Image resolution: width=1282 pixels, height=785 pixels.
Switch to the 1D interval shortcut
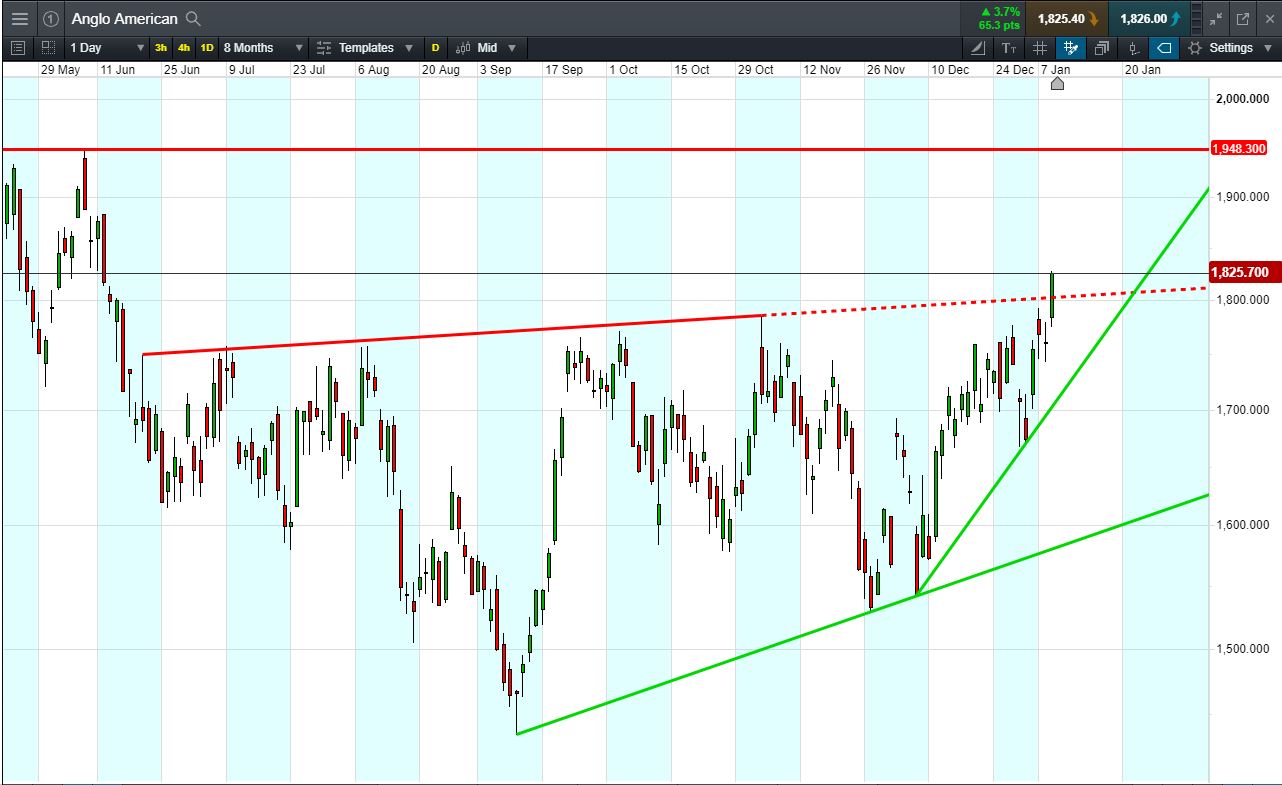pos(207,48)
